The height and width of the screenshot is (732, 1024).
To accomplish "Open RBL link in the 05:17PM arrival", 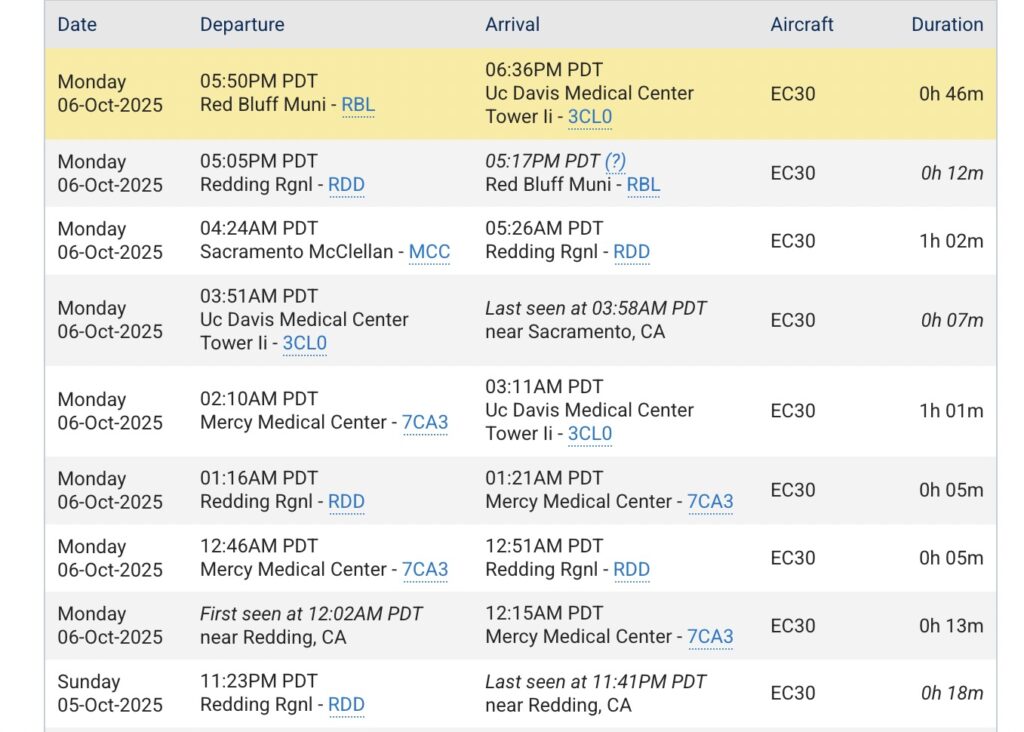I will click(643, 184).
